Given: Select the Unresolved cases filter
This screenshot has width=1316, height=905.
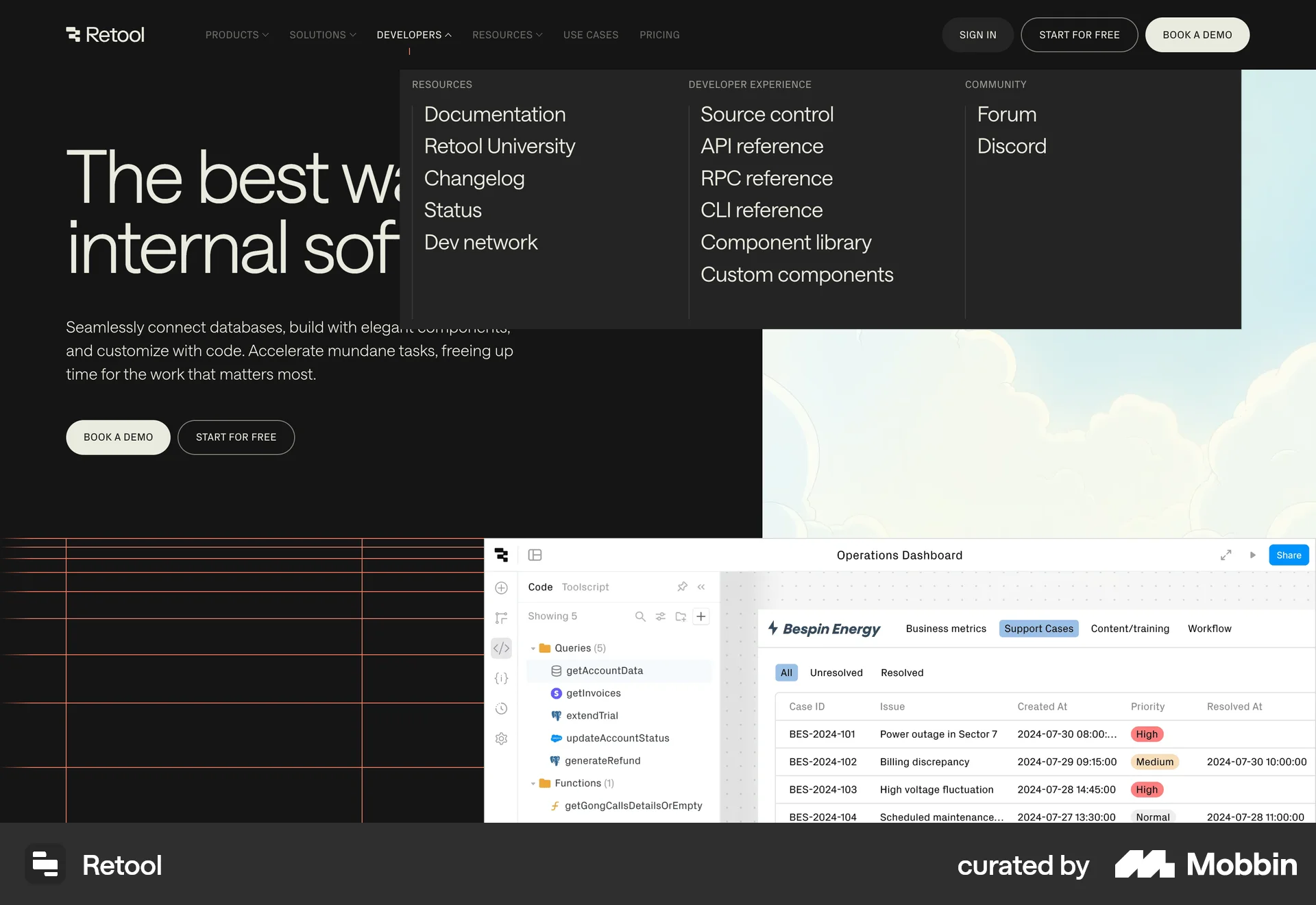Looking at the screenshot, I should [836, 673].
